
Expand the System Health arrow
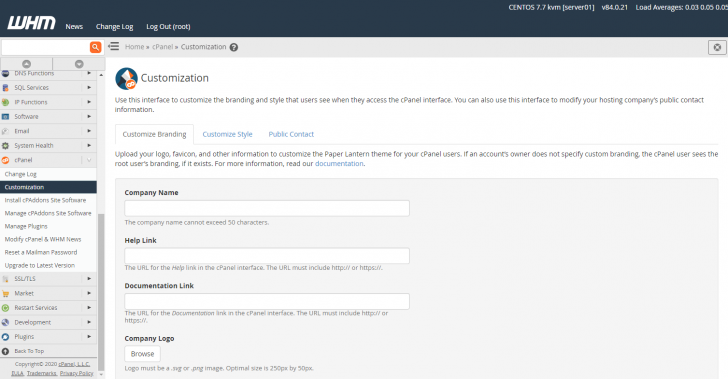pyautogui.click(x=89, y=145)
